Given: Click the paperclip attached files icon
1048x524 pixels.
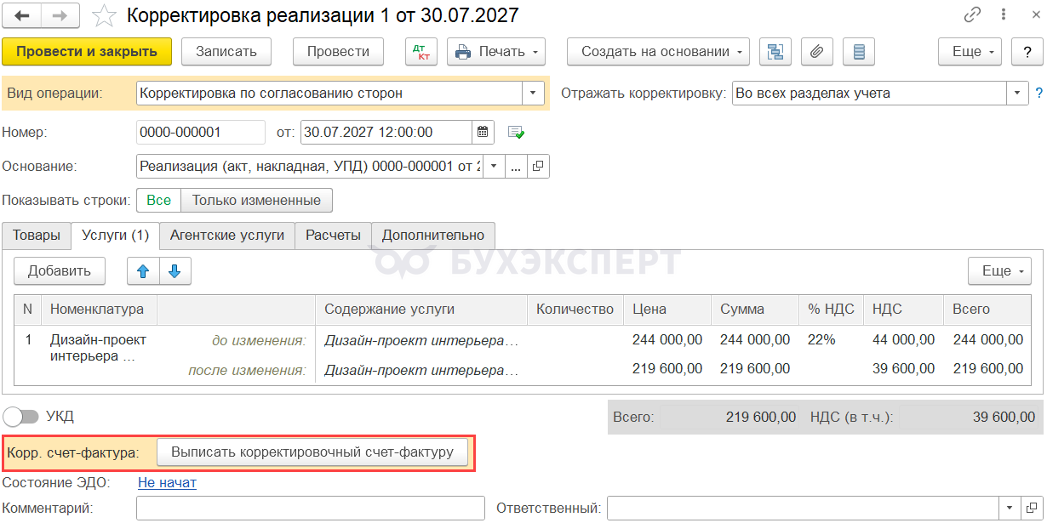Looking at the screenshot, I should (817, 51).
